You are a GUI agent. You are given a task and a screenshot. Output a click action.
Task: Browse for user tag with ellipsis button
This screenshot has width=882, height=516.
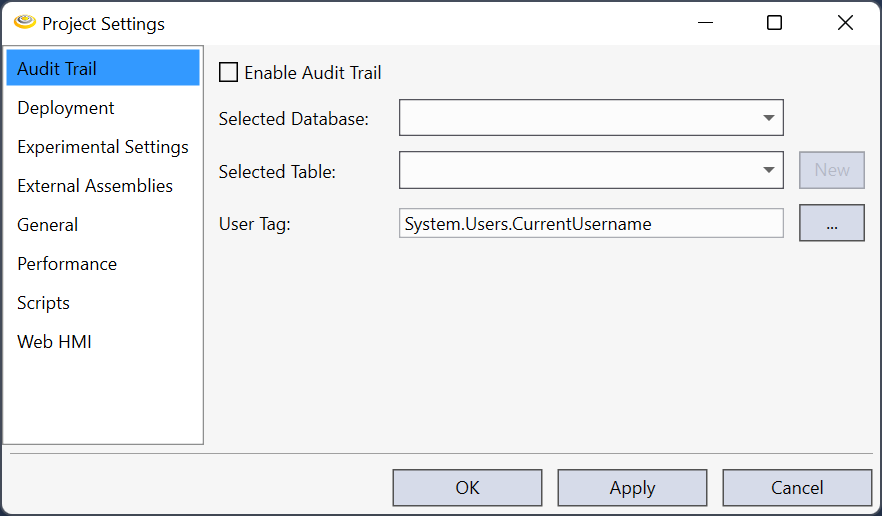[x=831, y=224]
